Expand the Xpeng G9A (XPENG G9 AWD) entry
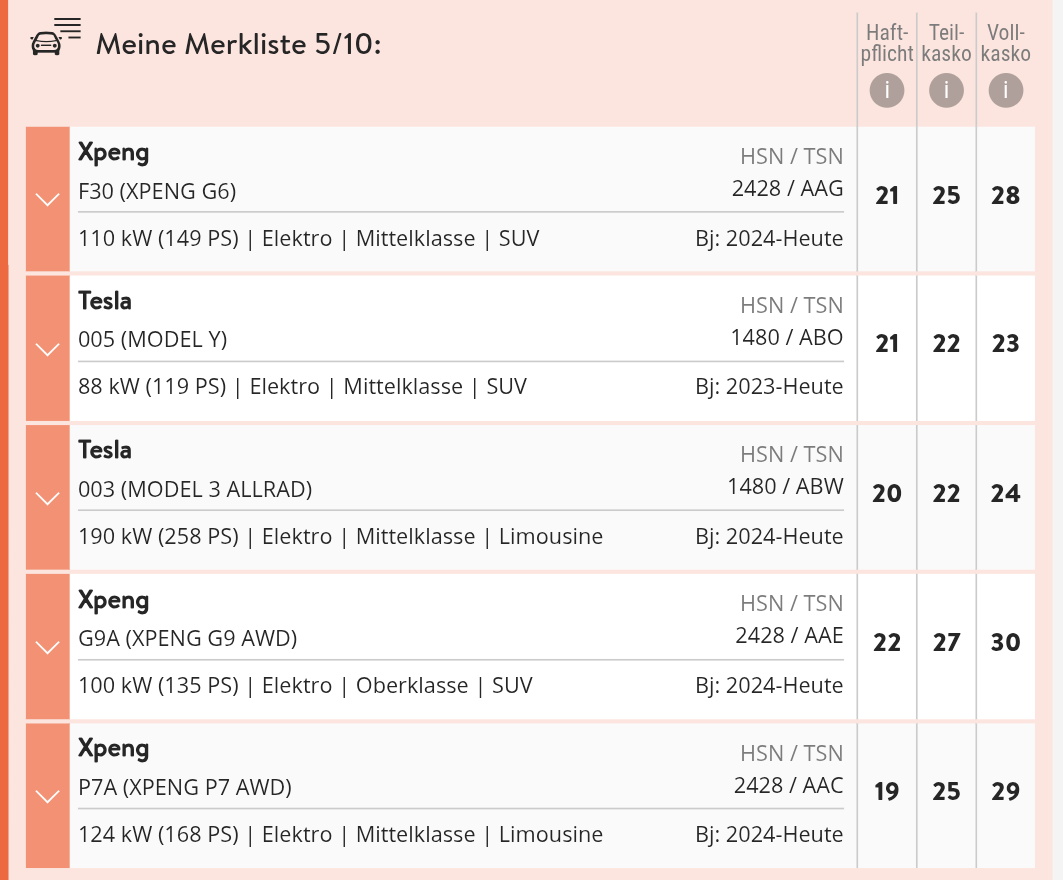 click(x=47, y=647)
